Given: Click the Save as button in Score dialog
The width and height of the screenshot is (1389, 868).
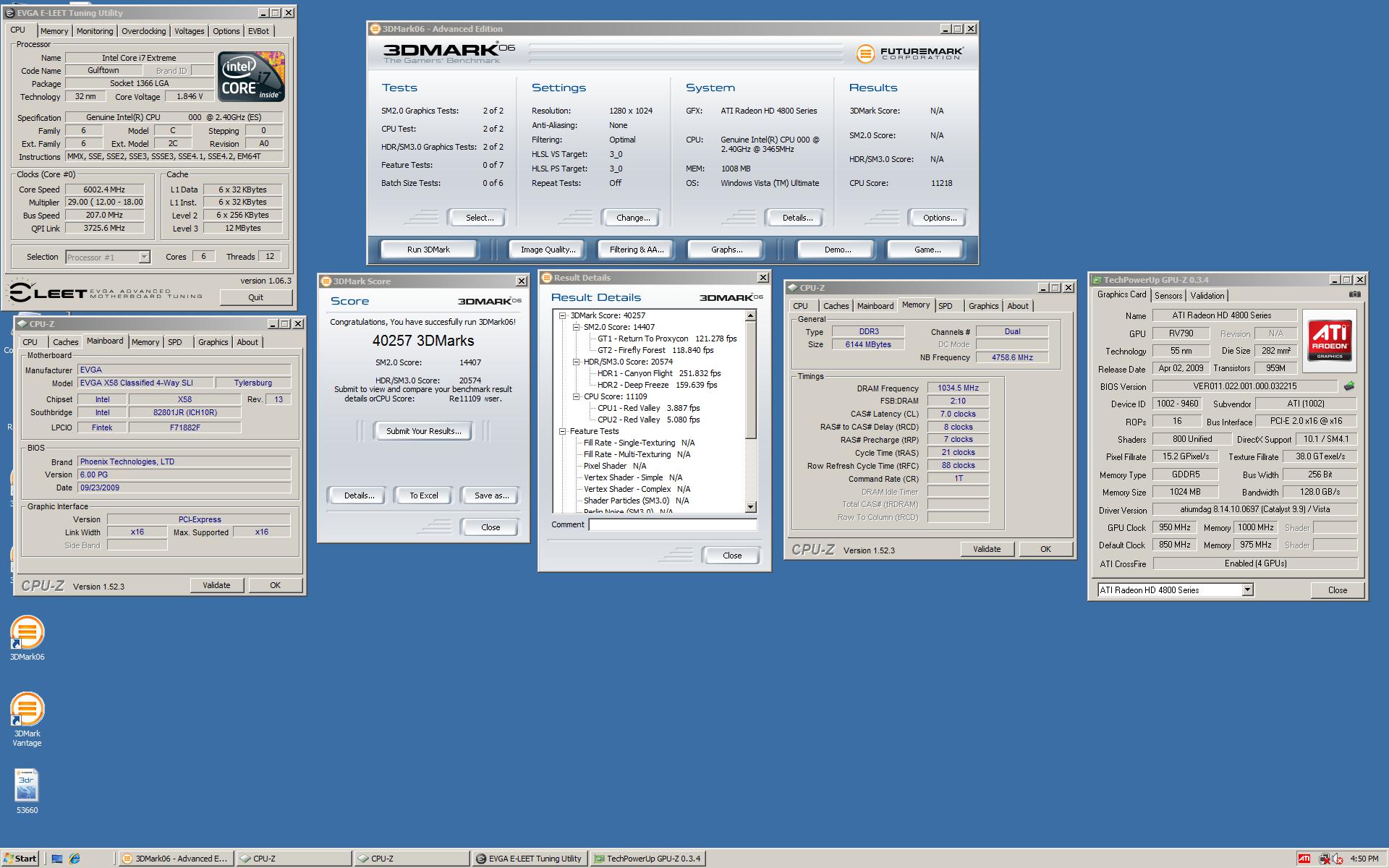Looking at the screenshot, I should [x=491, y=495].
